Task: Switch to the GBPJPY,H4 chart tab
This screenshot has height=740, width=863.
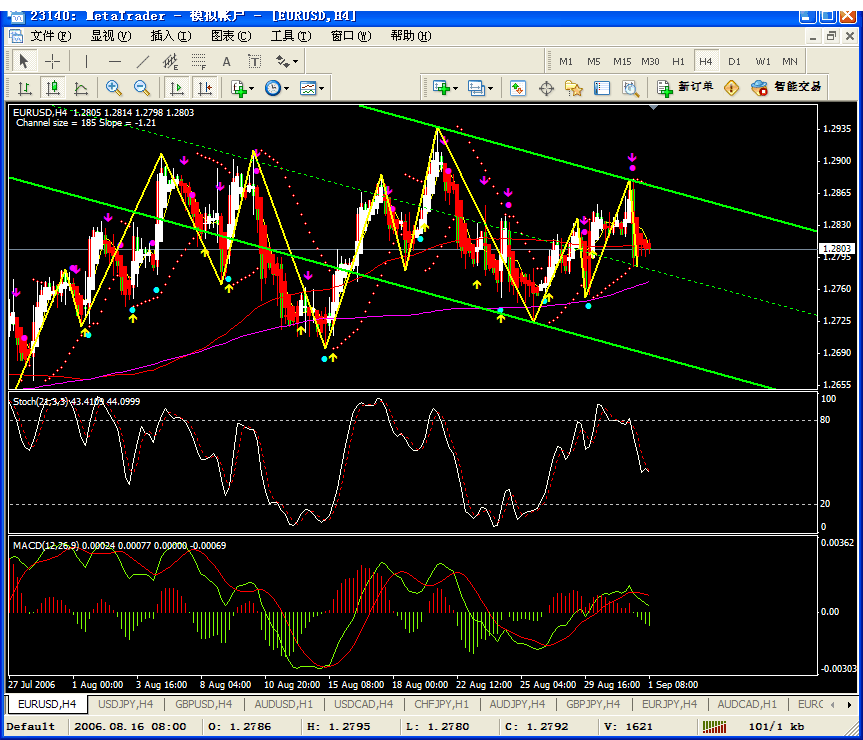Action: click(593, 704)
